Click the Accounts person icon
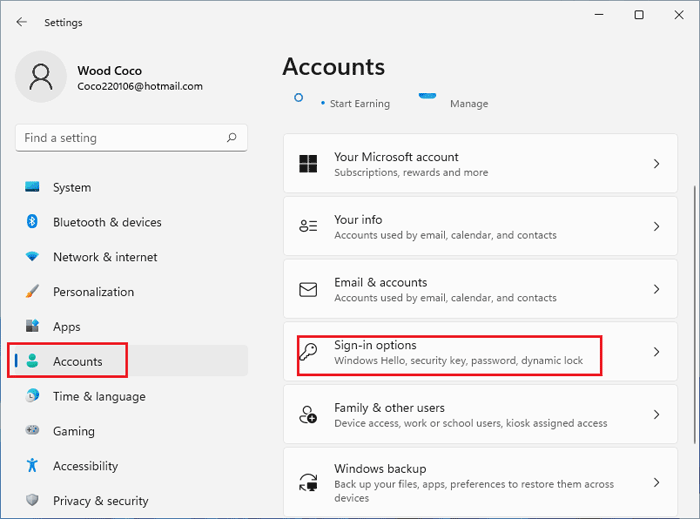 pyautogui.click(x=32, y=361)
